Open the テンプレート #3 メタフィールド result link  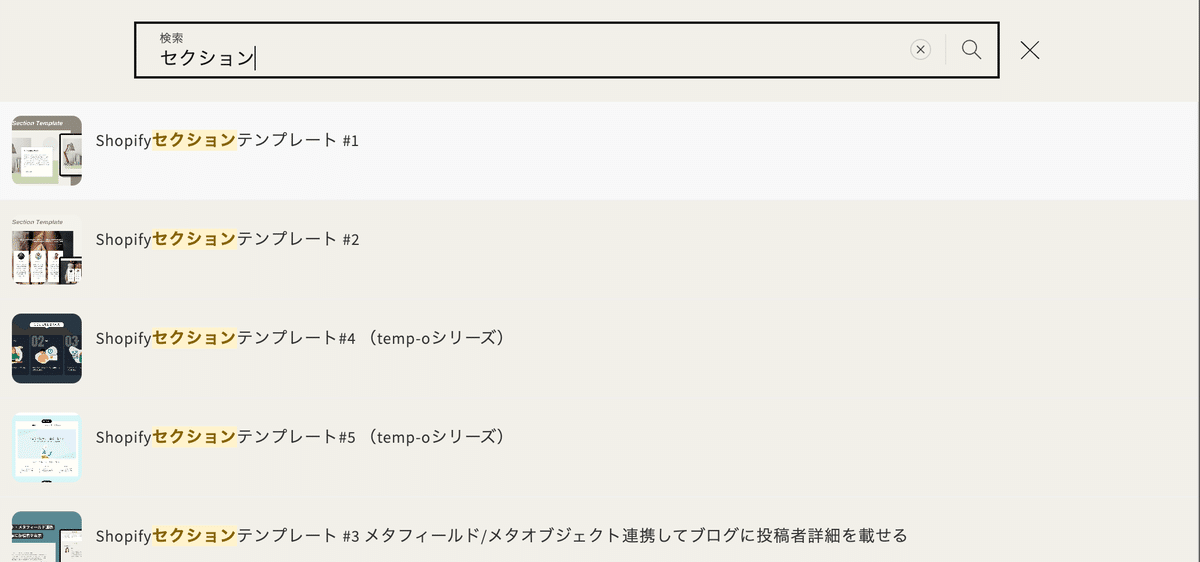502,537
